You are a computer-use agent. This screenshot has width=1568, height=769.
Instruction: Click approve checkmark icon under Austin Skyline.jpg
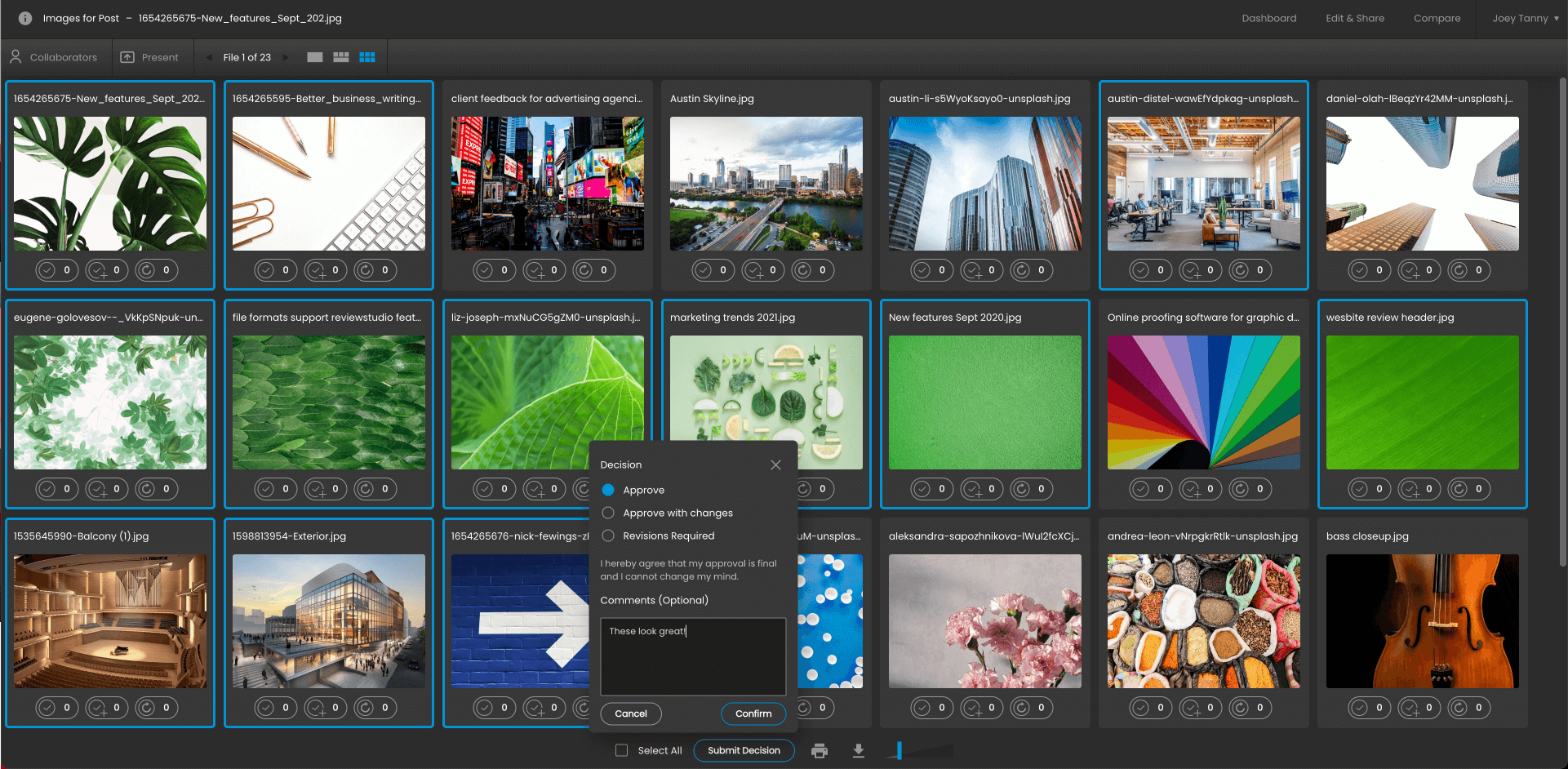pos(703,270)
